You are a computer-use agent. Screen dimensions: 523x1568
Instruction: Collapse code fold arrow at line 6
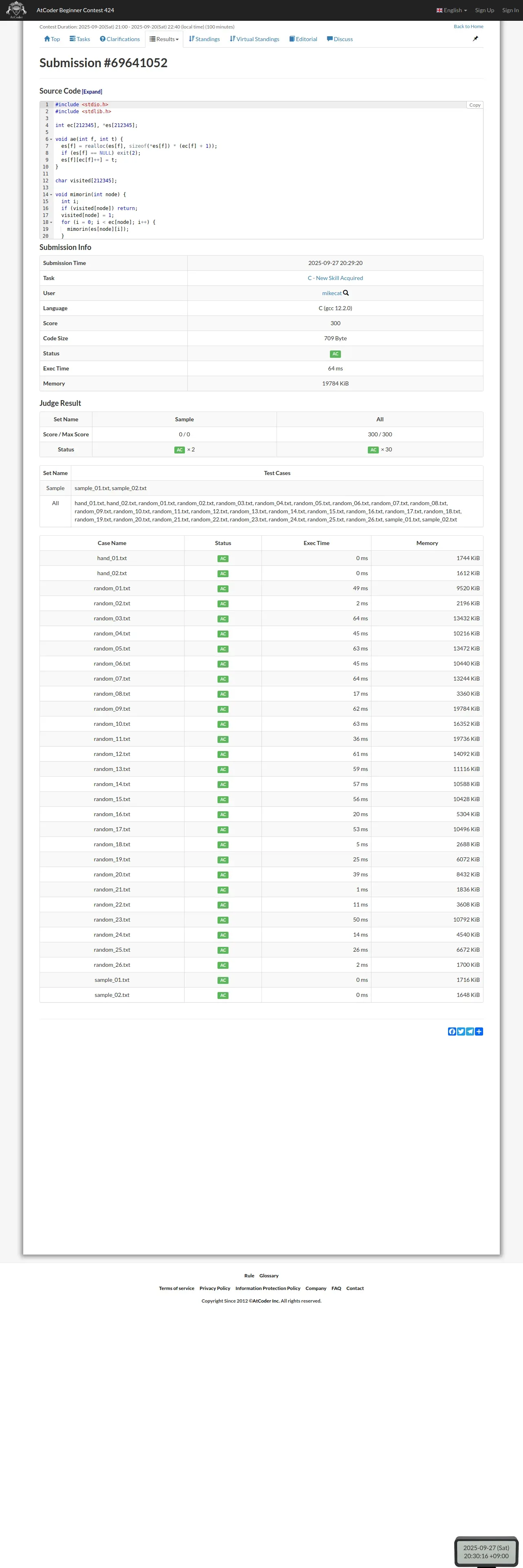coord(51,139)
